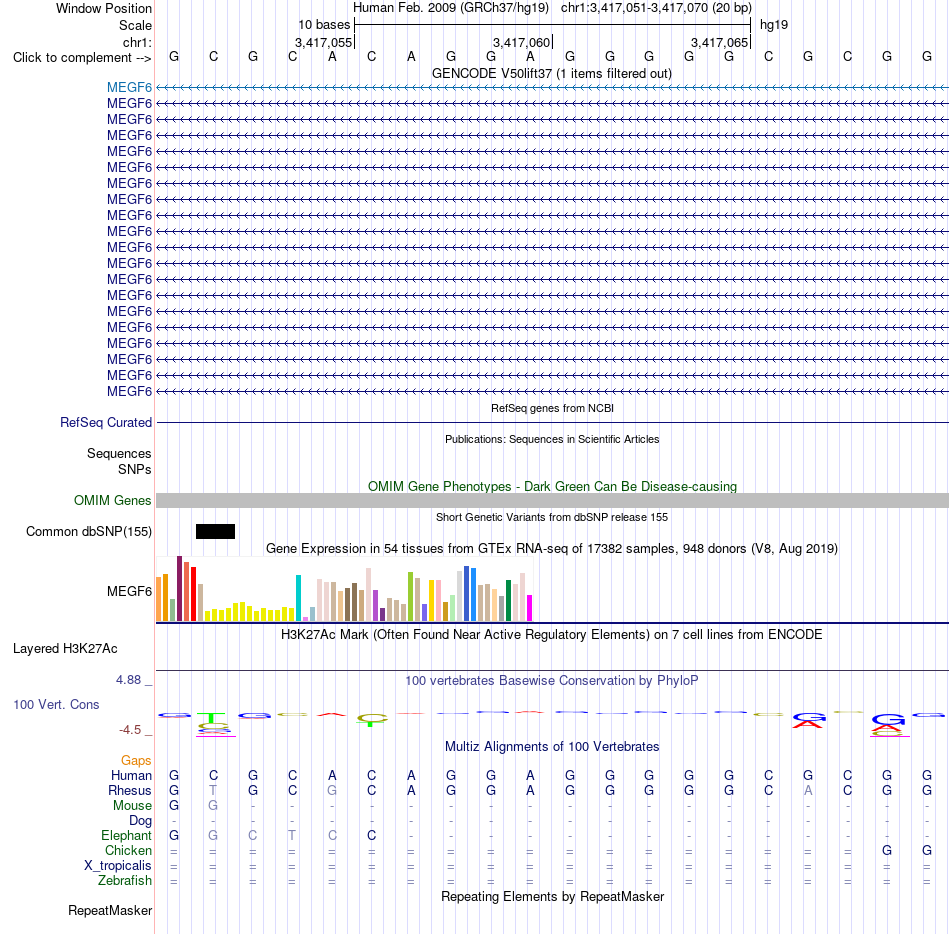This screenshot has height=934, width=950.
Task: Click the gray T base in Elephant row
Action: 292,835
